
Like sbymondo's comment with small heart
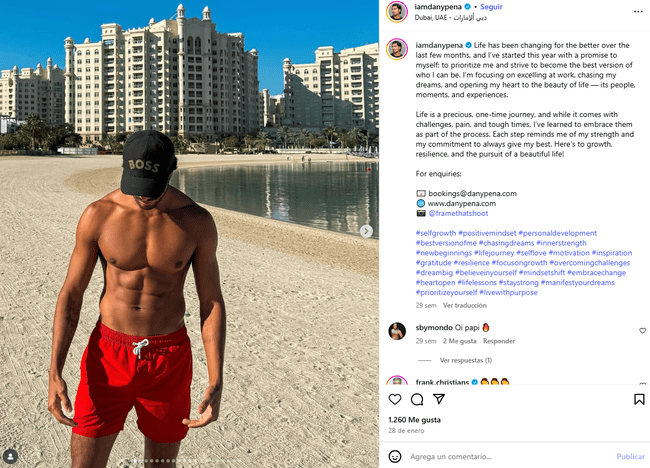642,331
